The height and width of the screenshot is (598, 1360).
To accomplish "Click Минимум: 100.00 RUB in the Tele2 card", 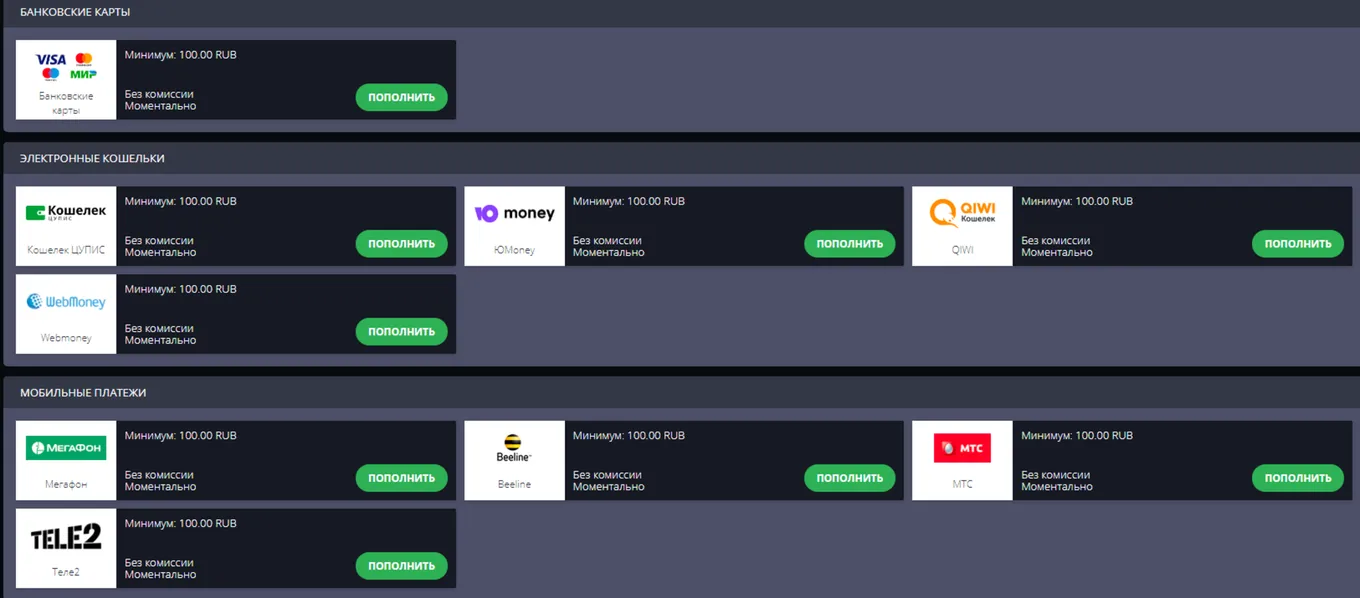I will point(180,523).
